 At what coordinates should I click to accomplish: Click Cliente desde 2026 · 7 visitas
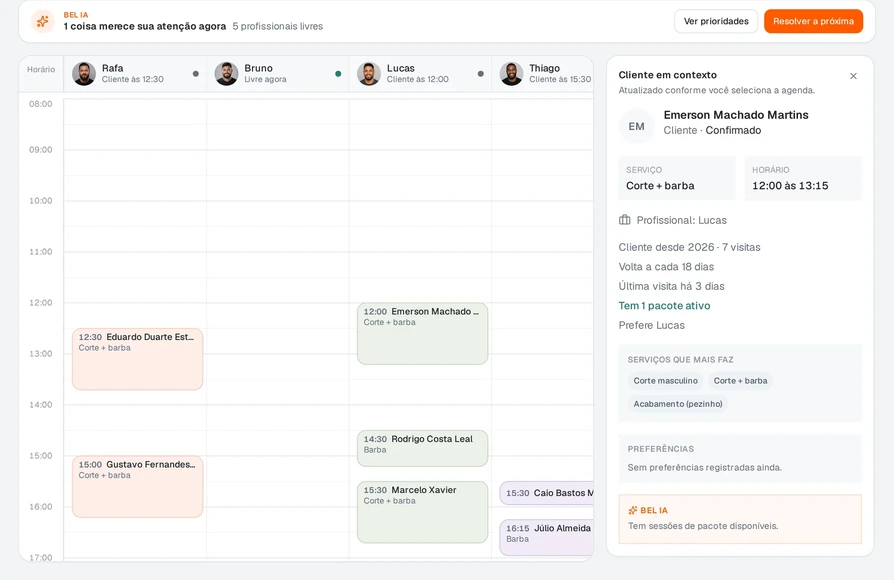[689, 247]
